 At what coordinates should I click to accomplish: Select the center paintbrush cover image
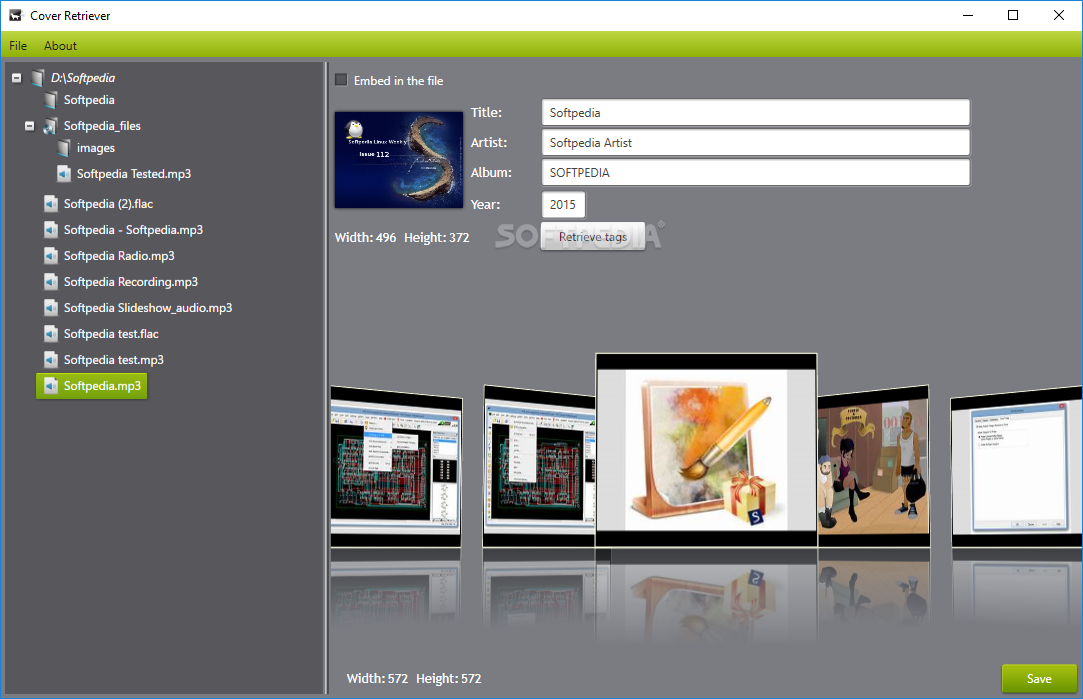click(x=706, y=450)
